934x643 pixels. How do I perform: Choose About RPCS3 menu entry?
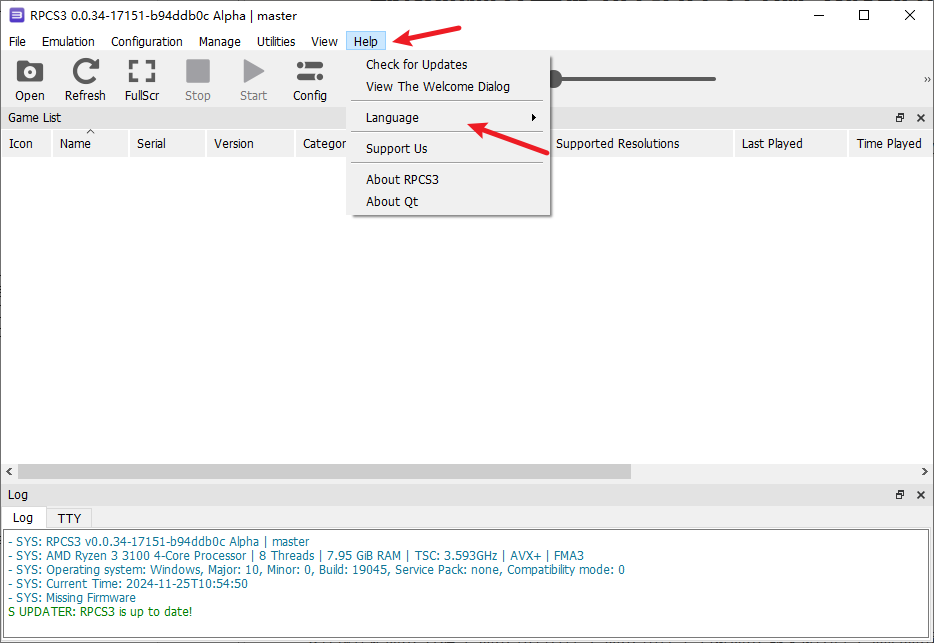(x=402, y=180)
